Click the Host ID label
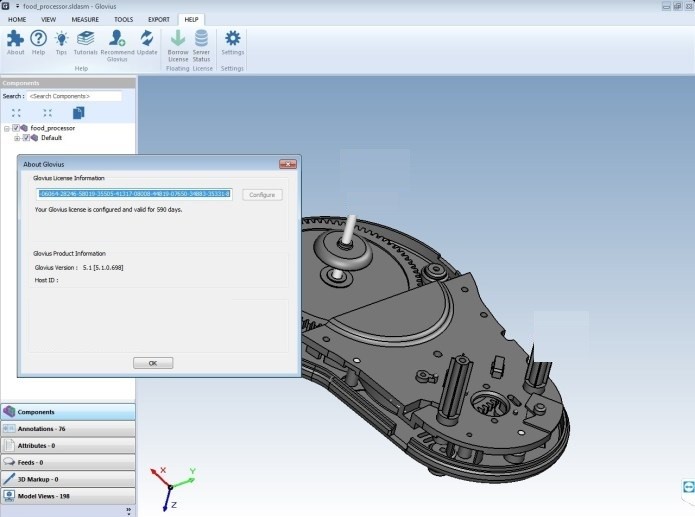The height and width of the screenshot is (517, 695). pyautogui.click(x=46, y=280)
